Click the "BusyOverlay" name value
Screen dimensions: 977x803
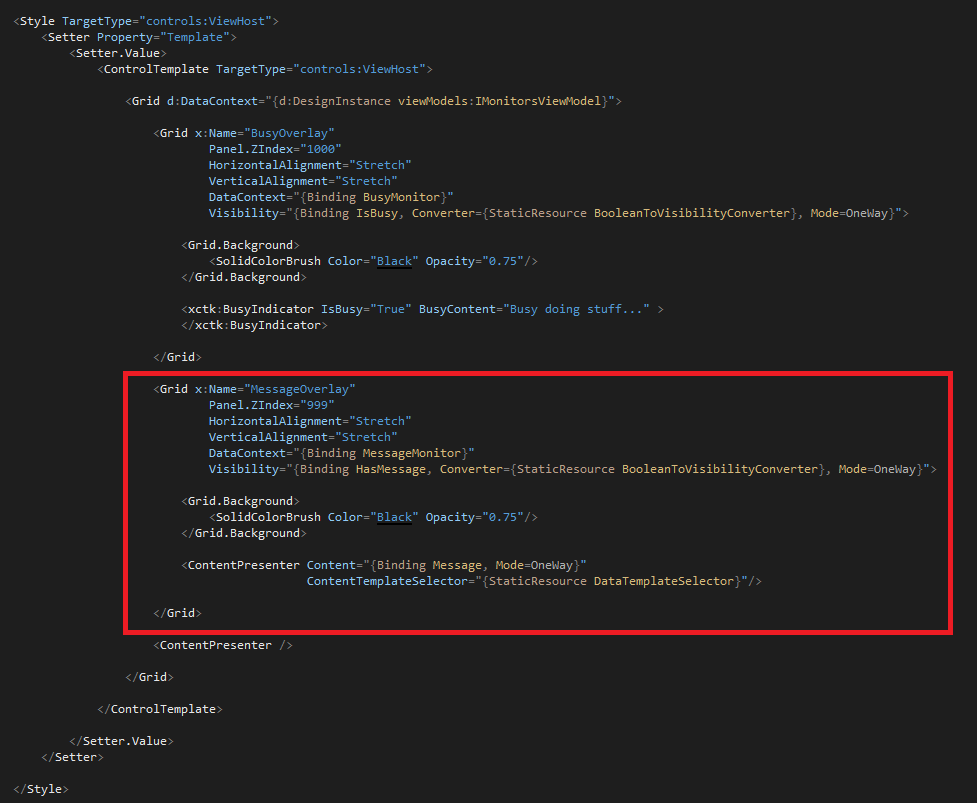[x=289, y=133]
